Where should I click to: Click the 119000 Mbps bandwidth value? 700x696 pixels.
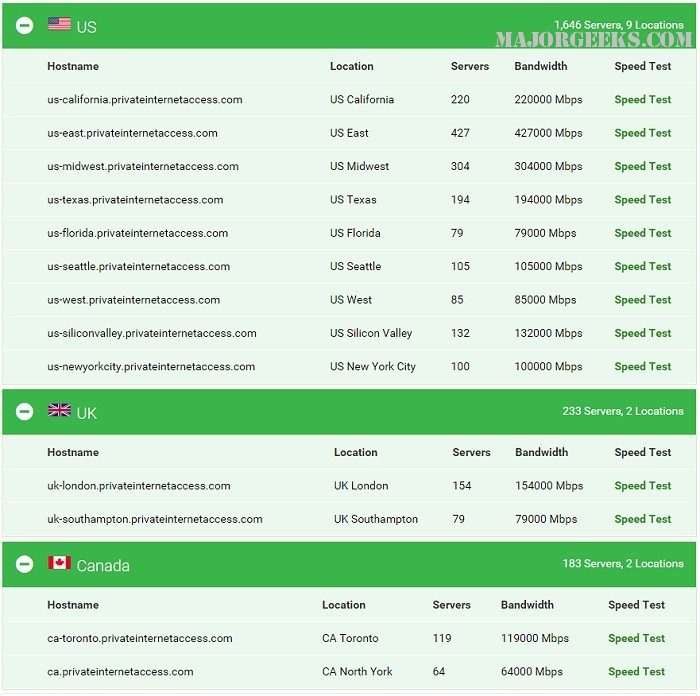[x=535, y=638]
